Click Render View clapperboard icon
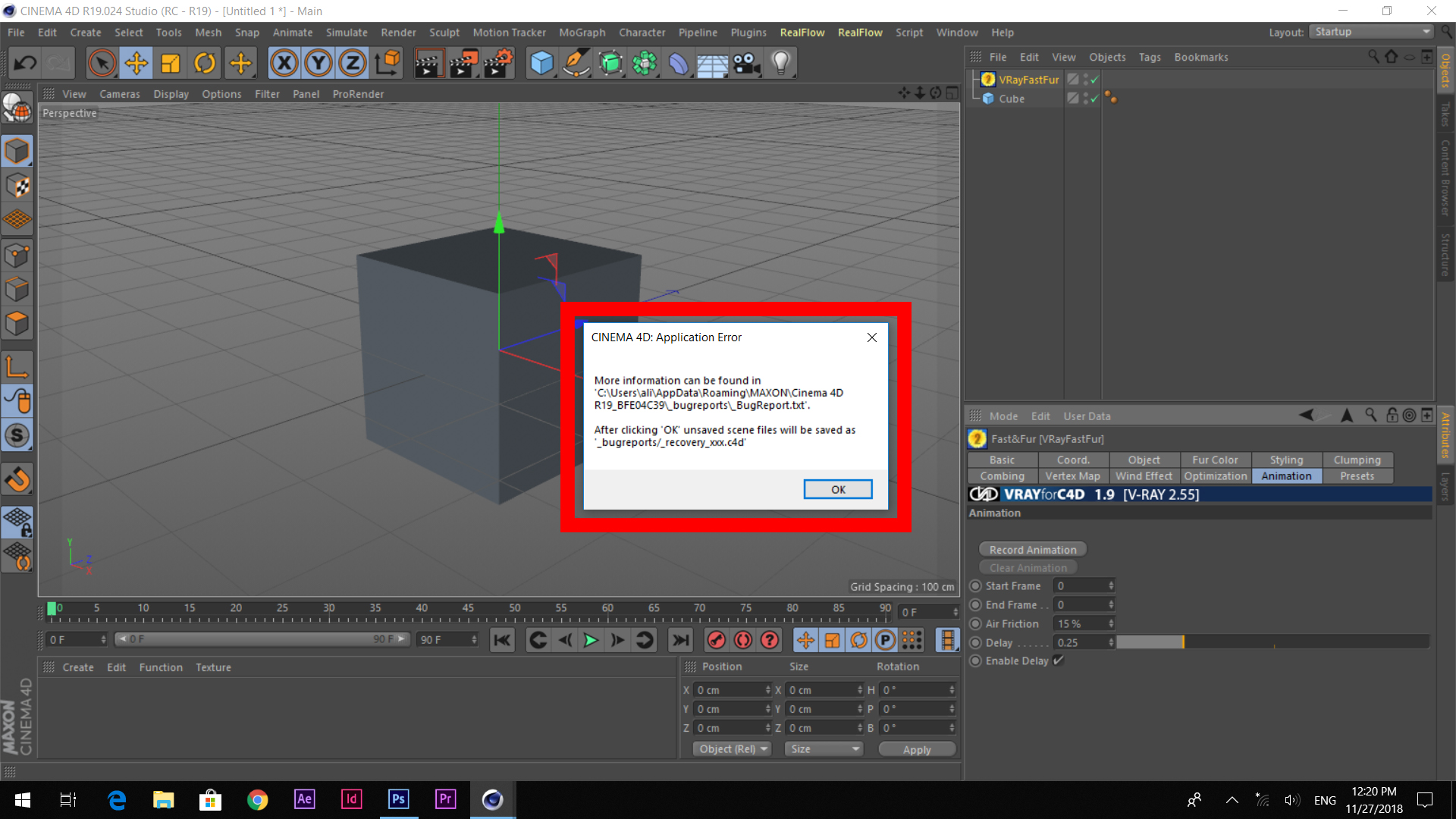 428,64
